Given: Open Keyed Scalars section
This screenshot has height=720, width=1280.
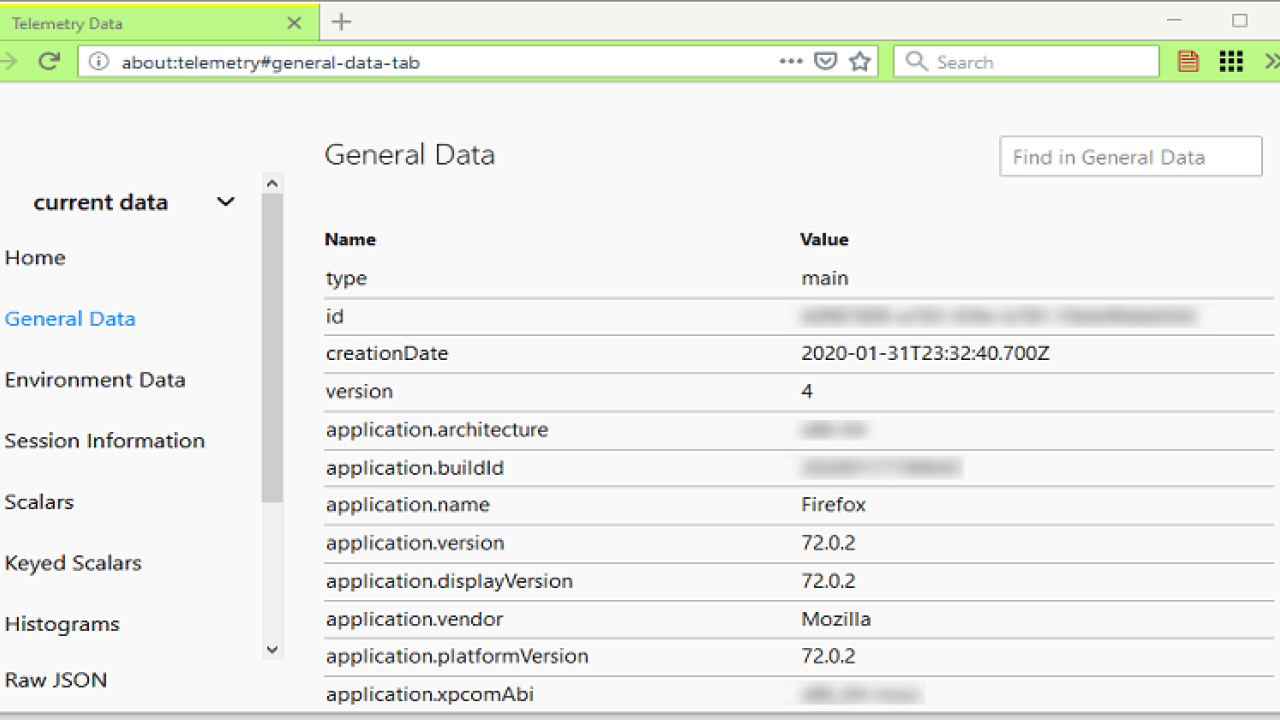Looking at the screenshot, I should [x=73, y=563].
